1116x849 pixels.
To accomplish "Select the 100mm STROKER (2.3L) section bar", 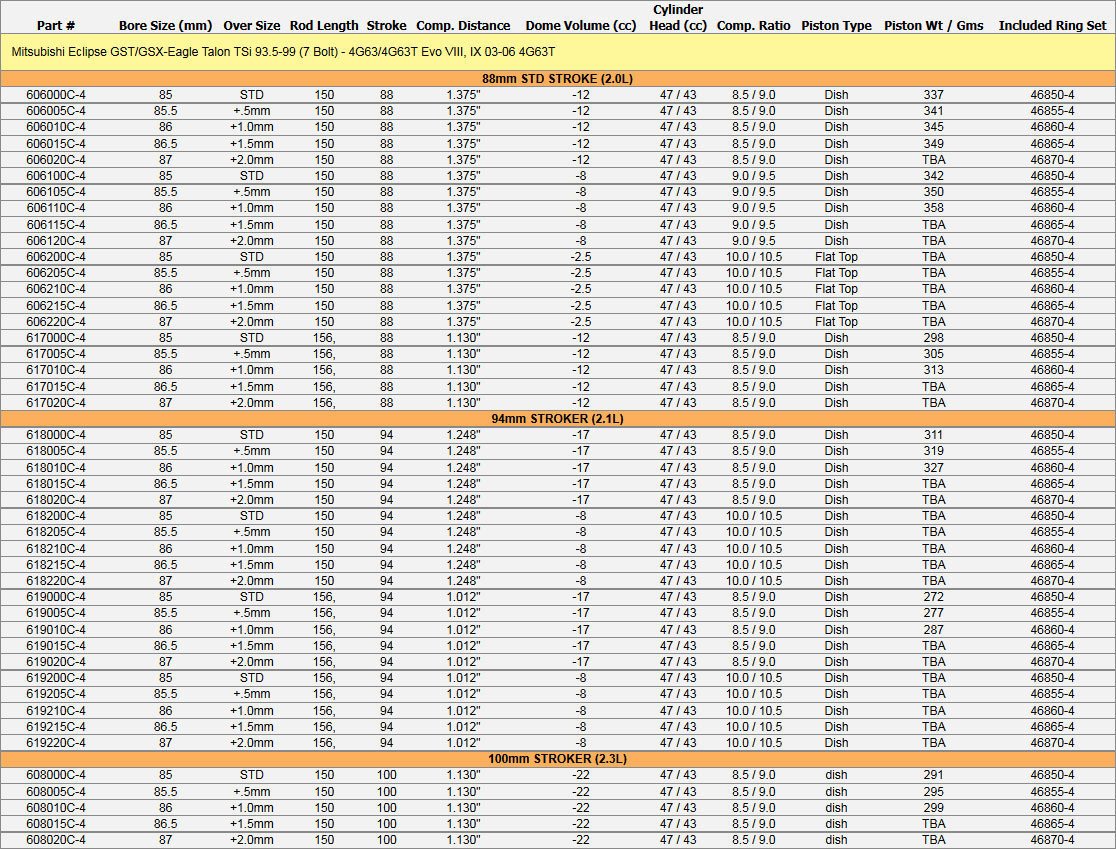I will tap(557, 758).
